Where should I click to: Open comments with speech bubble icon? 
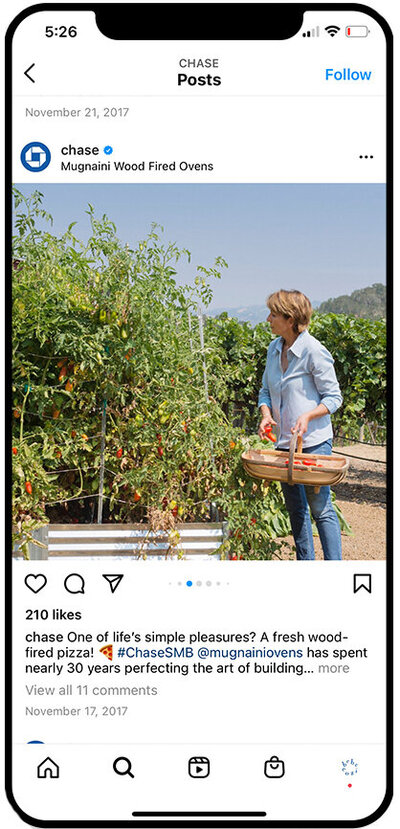(75, 584)
